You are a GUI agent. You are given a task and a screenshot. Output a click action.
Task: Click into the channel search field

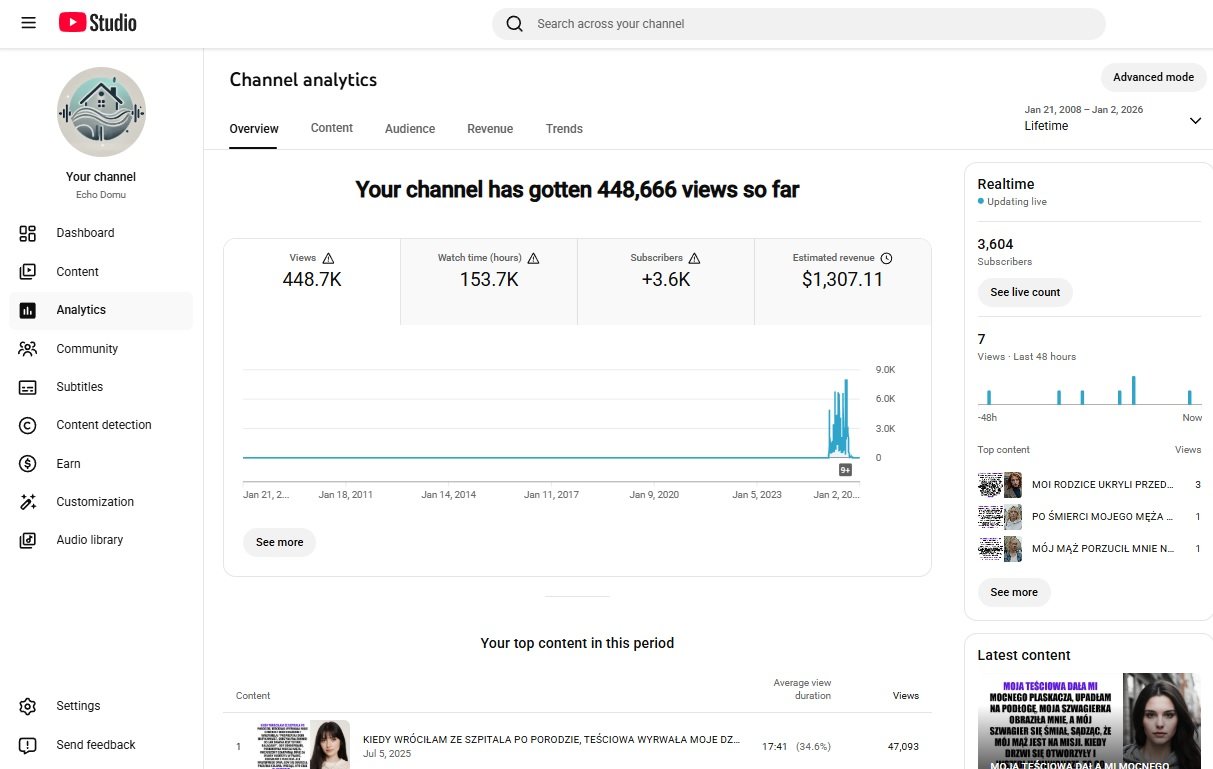click(799, 24)
